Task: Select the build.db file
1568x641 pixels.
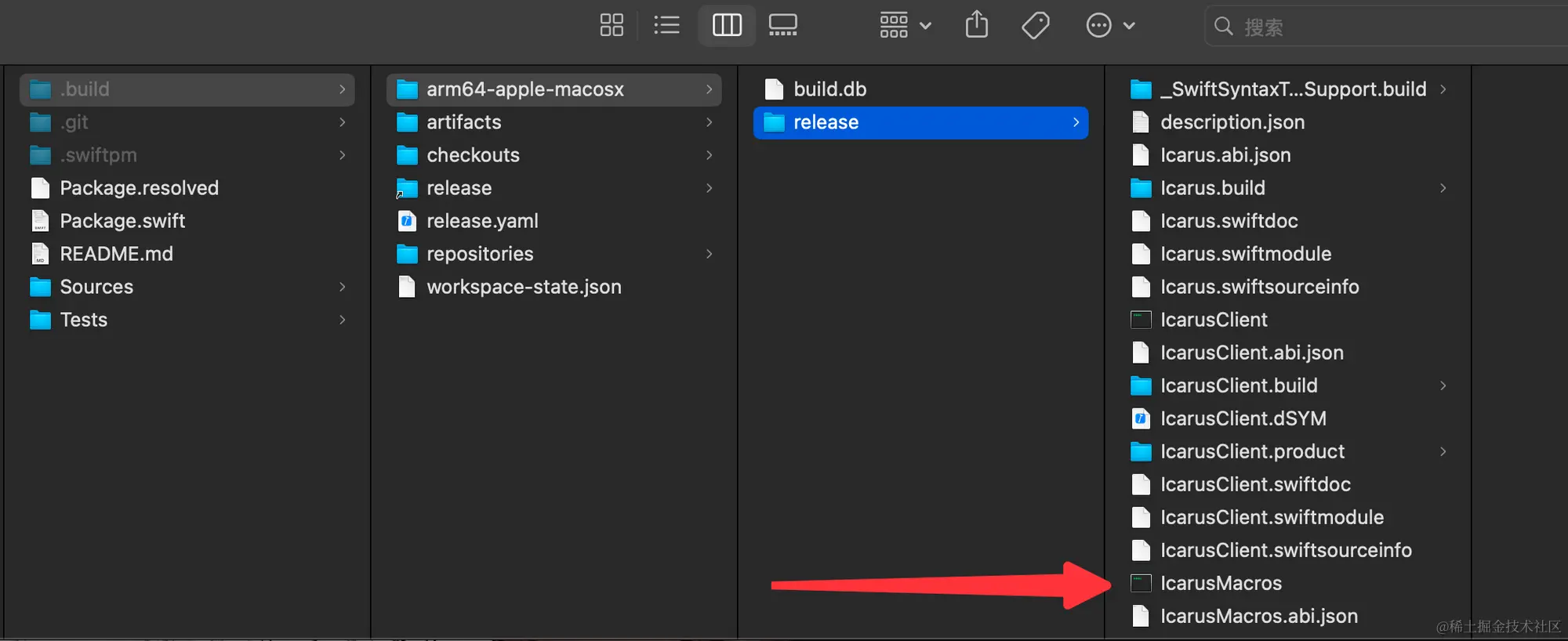Action: 829,89
